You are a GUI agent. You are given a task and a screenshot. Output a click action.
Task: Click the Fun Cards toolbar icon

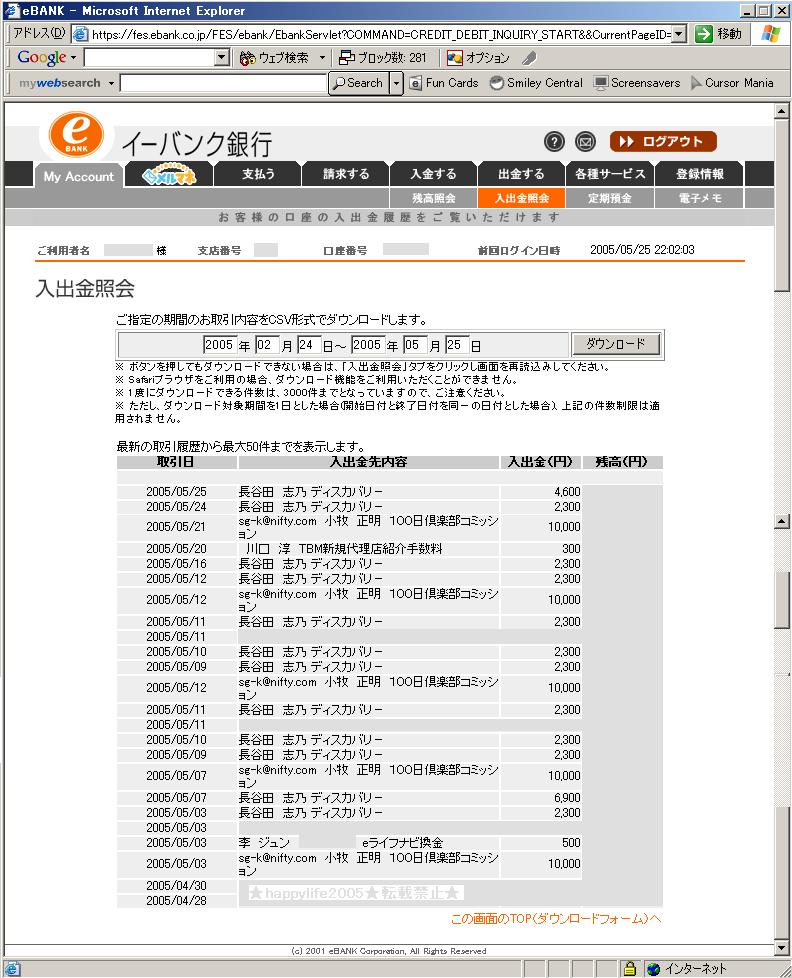point(444,83)
